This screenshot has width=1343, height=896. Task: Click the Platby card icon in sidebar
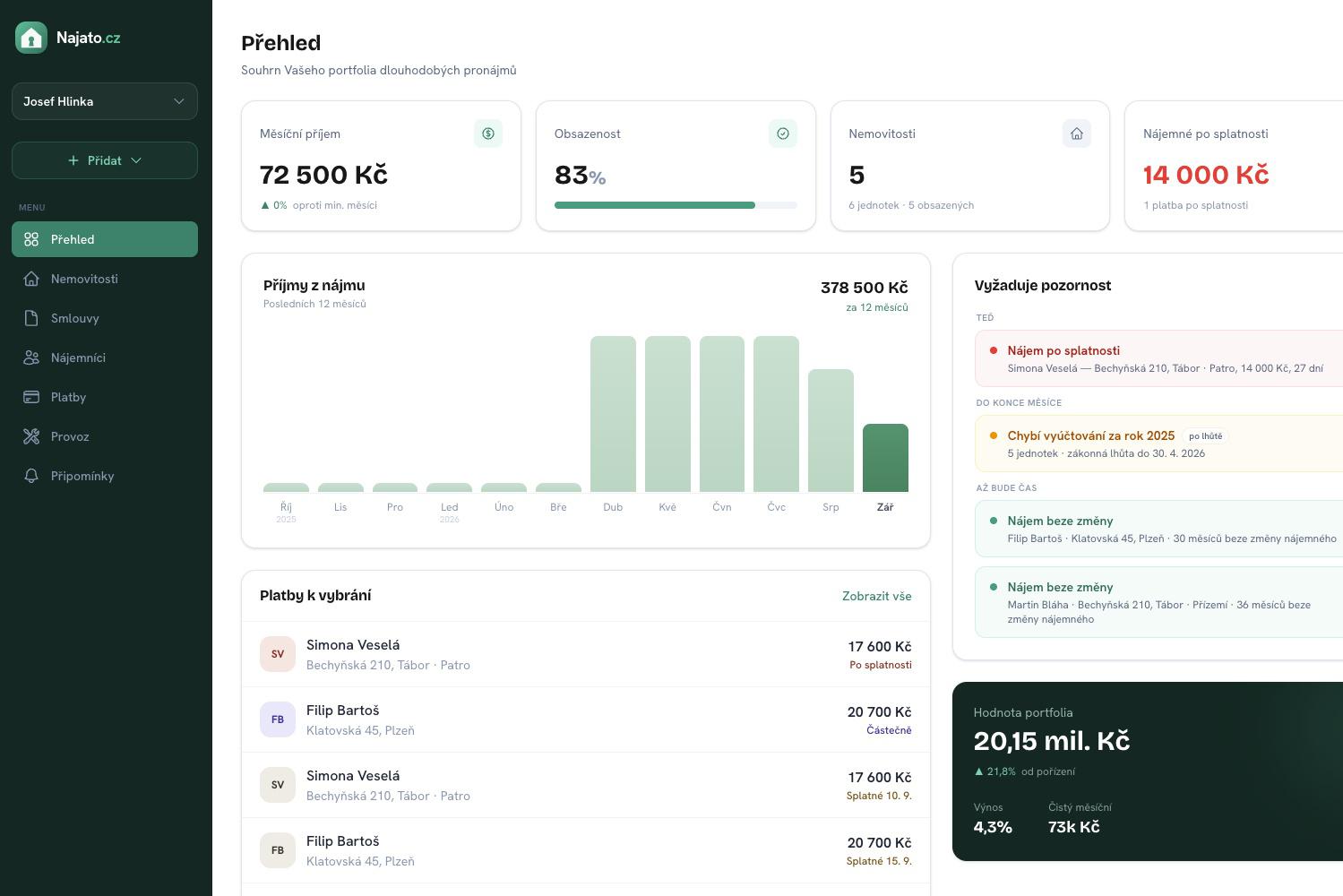[31, 397]
